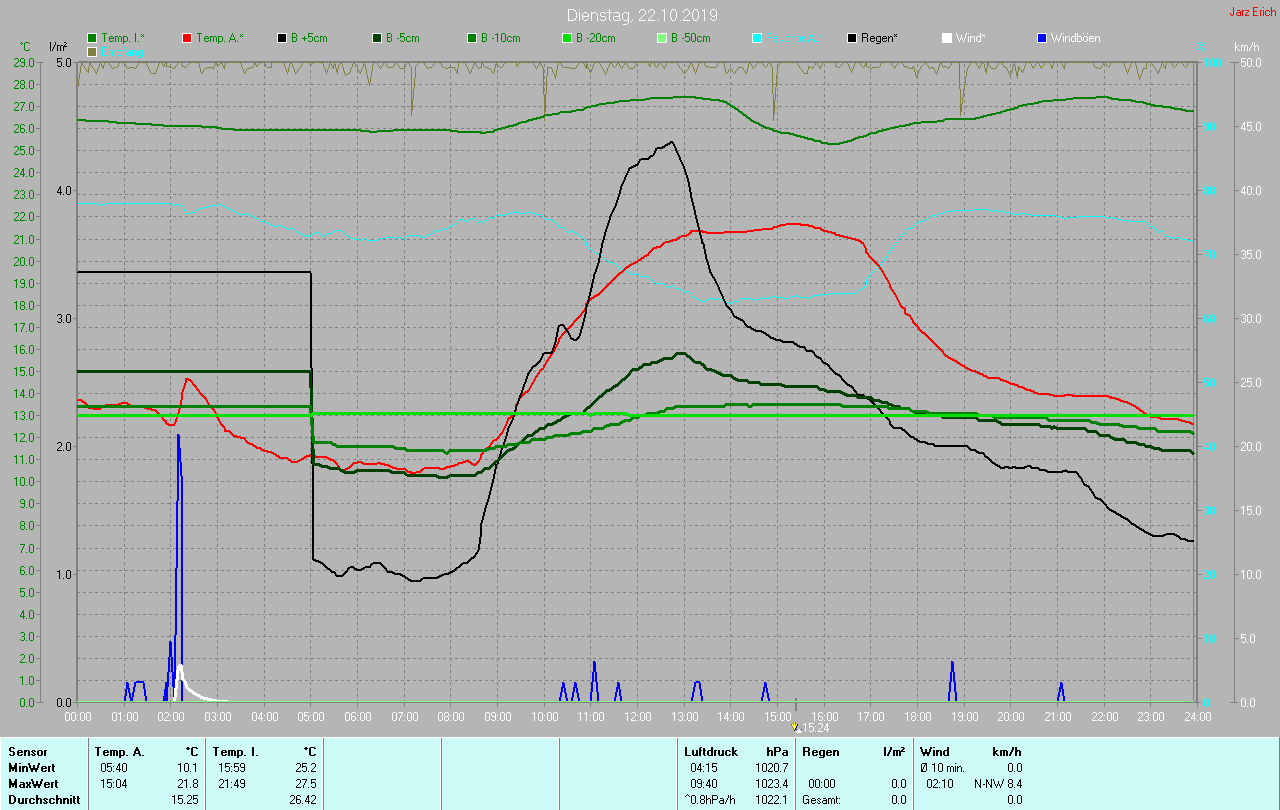Viewport: 1280px width, 810px height.
Task: Select the B -5cm legend entry
Action: coord(403,38)
